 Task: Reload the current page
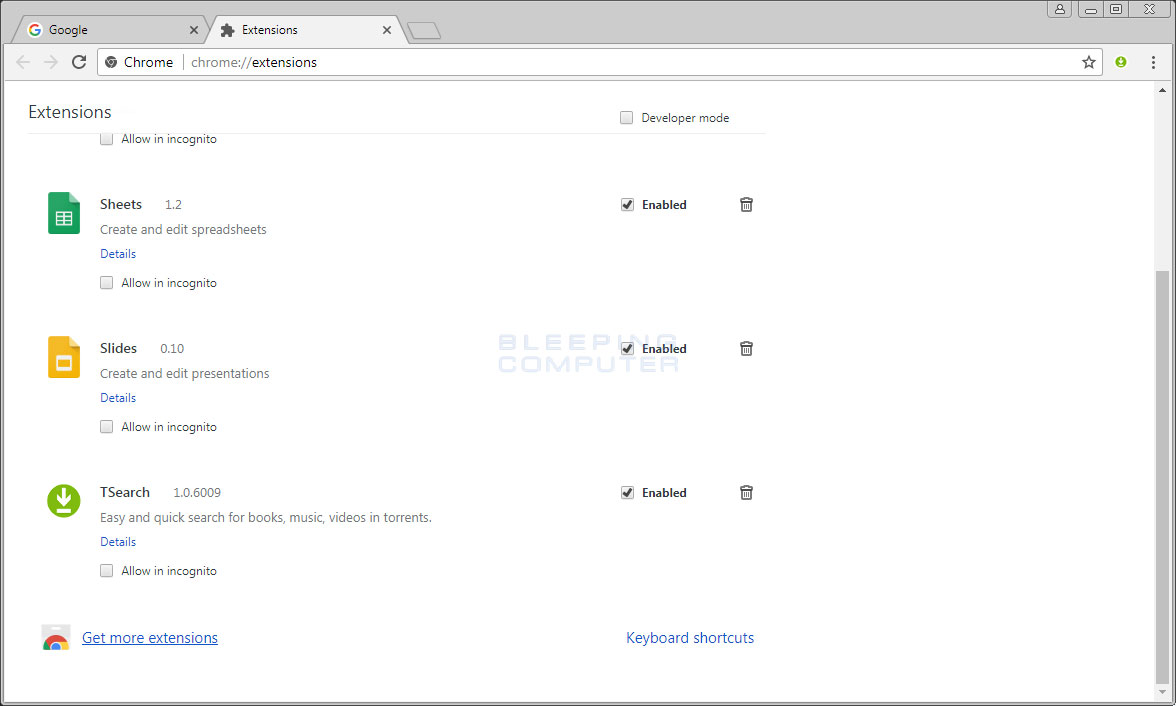79,62
